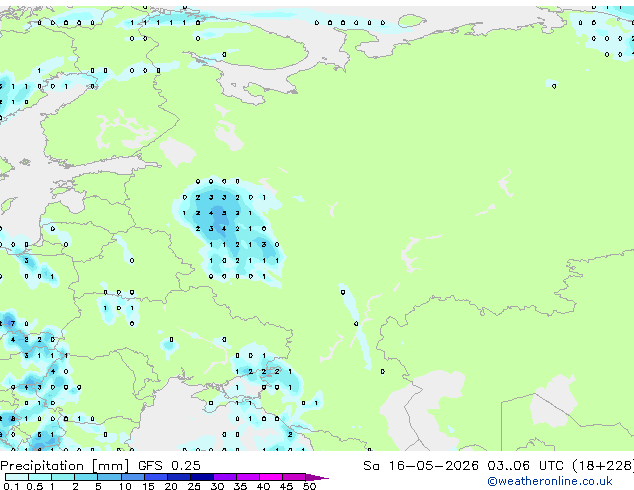This screenshot has width=634, height=490.
Task: Select legend swatch between 15 and 20
Action: 156,477
